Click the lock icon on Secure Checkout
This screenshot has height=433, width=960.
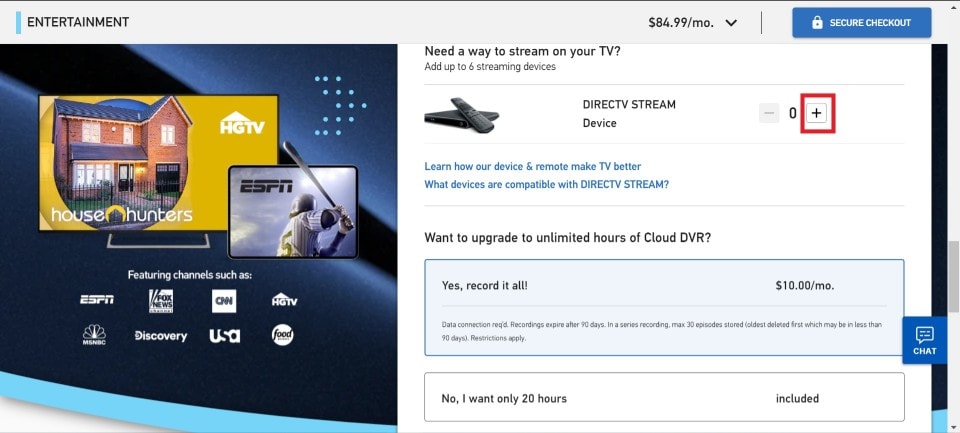pos(817,23)
